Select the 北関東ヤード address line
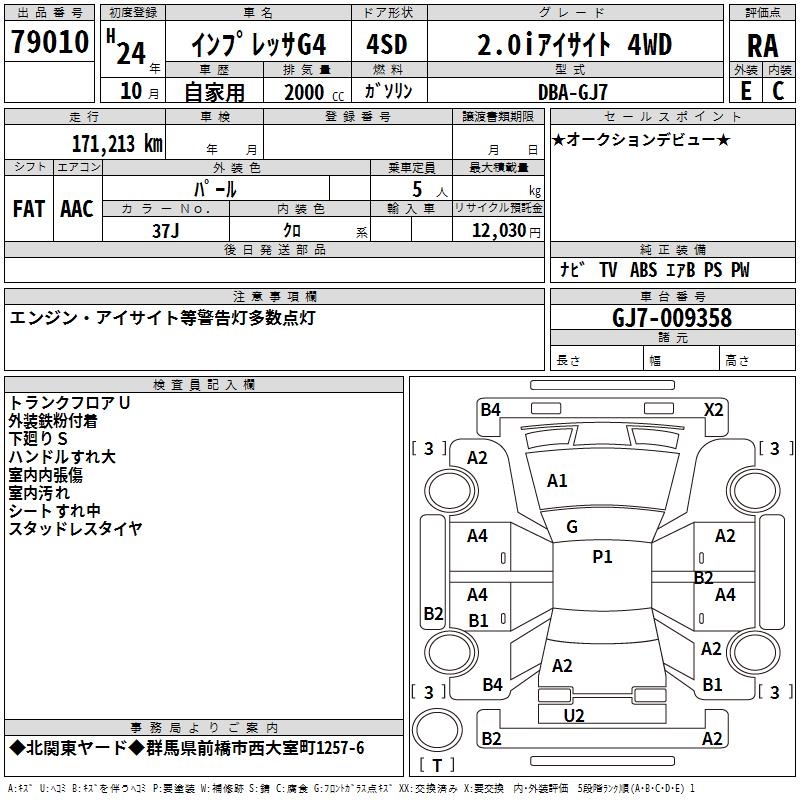This screenshot has height=800, width=800. 187,748
